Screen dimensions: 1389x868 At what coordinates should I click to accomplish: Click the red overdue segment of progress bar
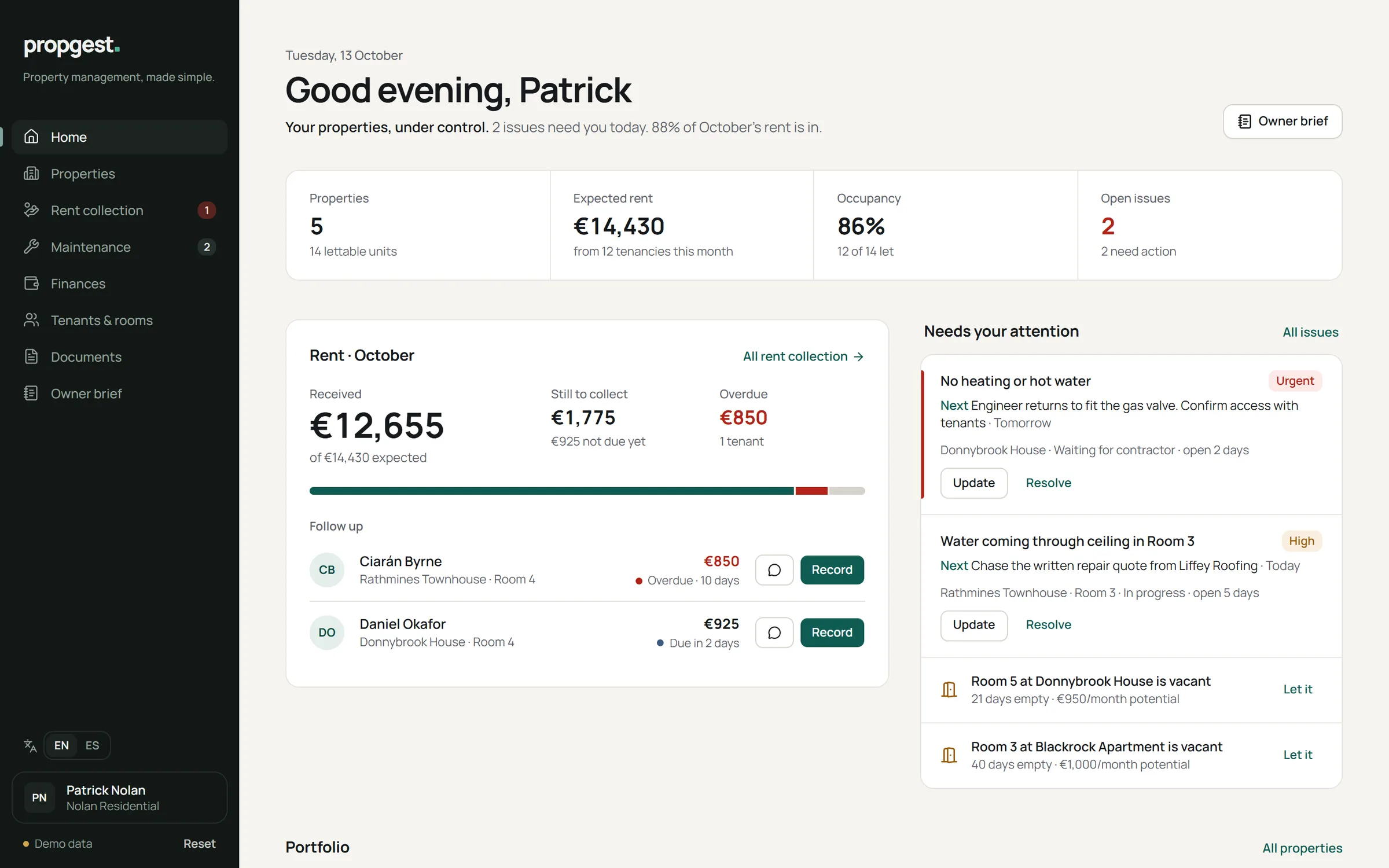tap(811, 491)
